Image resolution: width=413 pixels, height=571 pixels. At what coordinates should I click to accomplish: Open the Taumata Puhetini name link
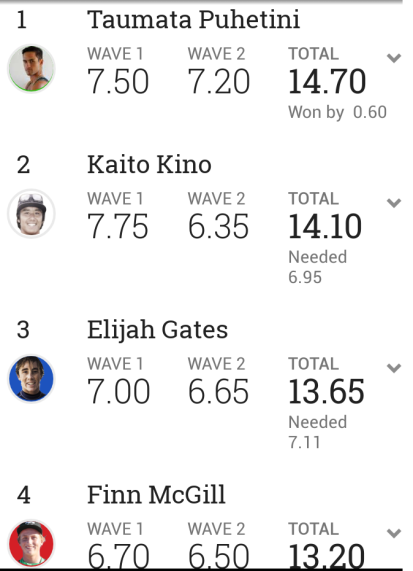click(193, 19)
